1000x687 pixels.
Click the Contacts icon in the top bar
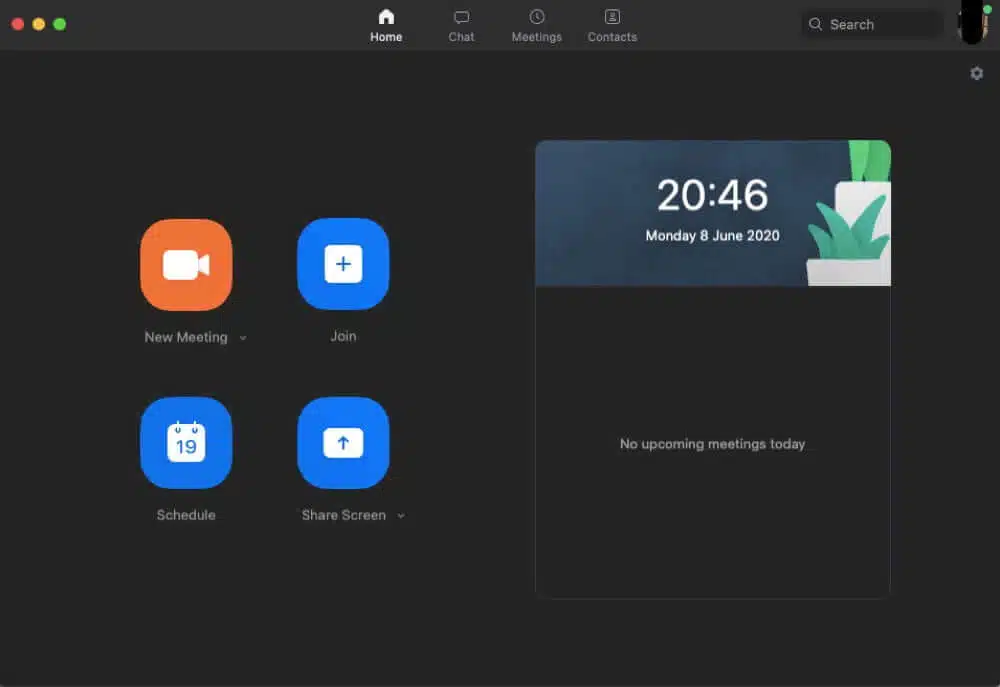click(611, 18)
